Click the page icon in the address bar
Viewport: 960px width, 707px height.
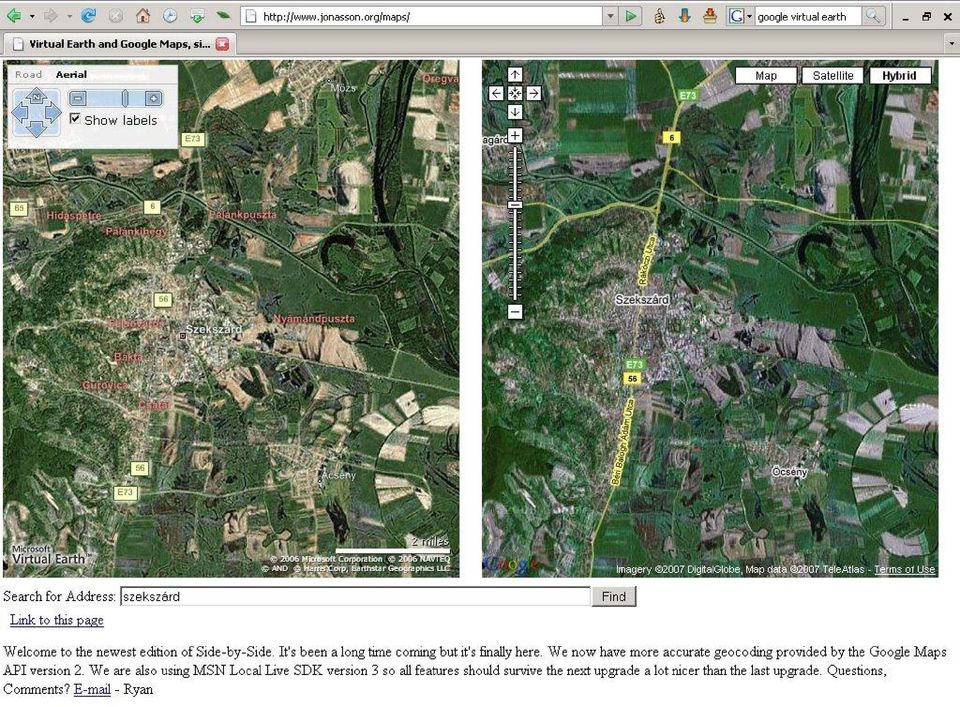(x=250, y=17)
